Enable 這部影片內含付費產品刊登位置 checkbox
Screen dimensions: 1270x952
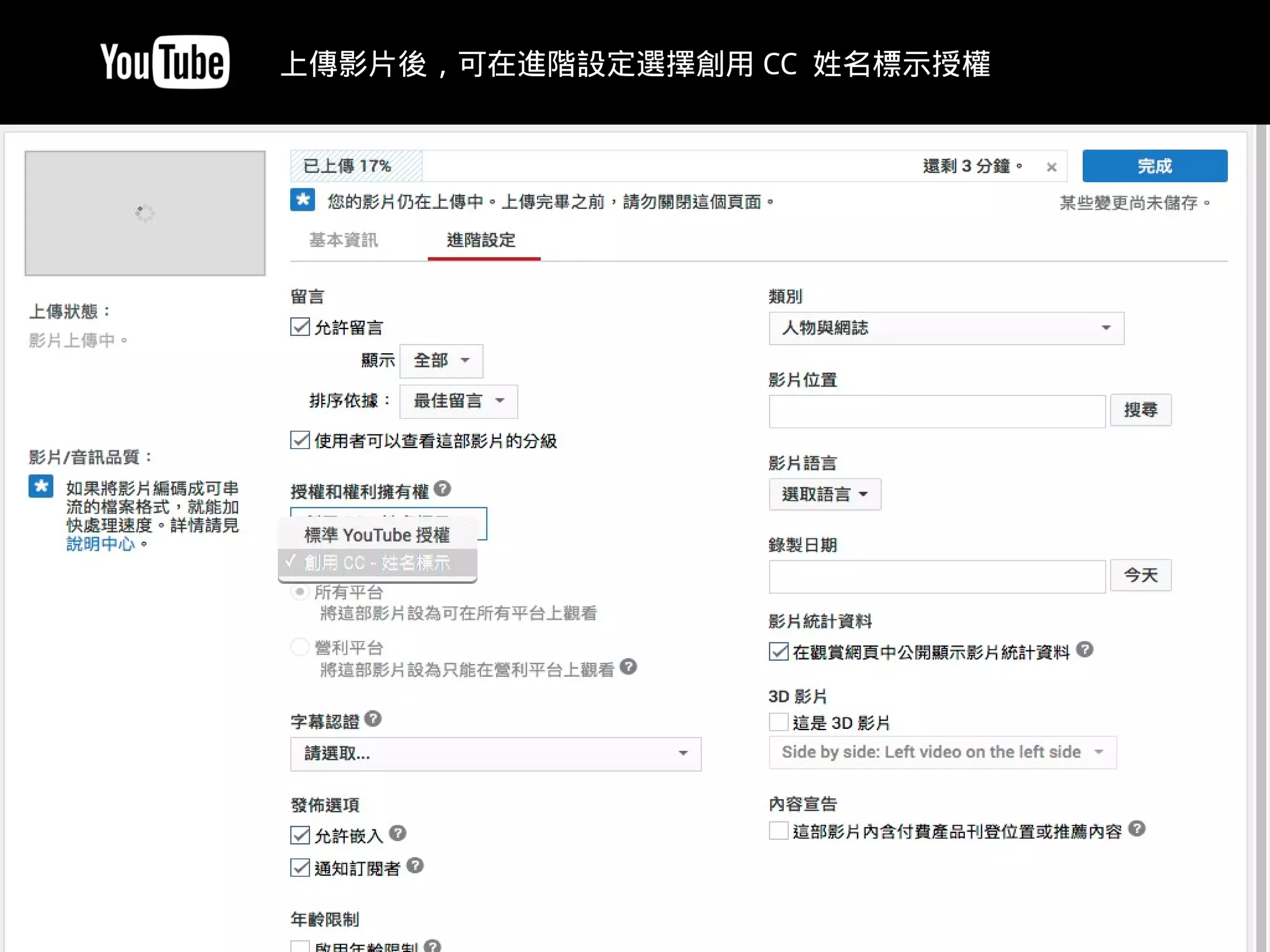point(779,831)
